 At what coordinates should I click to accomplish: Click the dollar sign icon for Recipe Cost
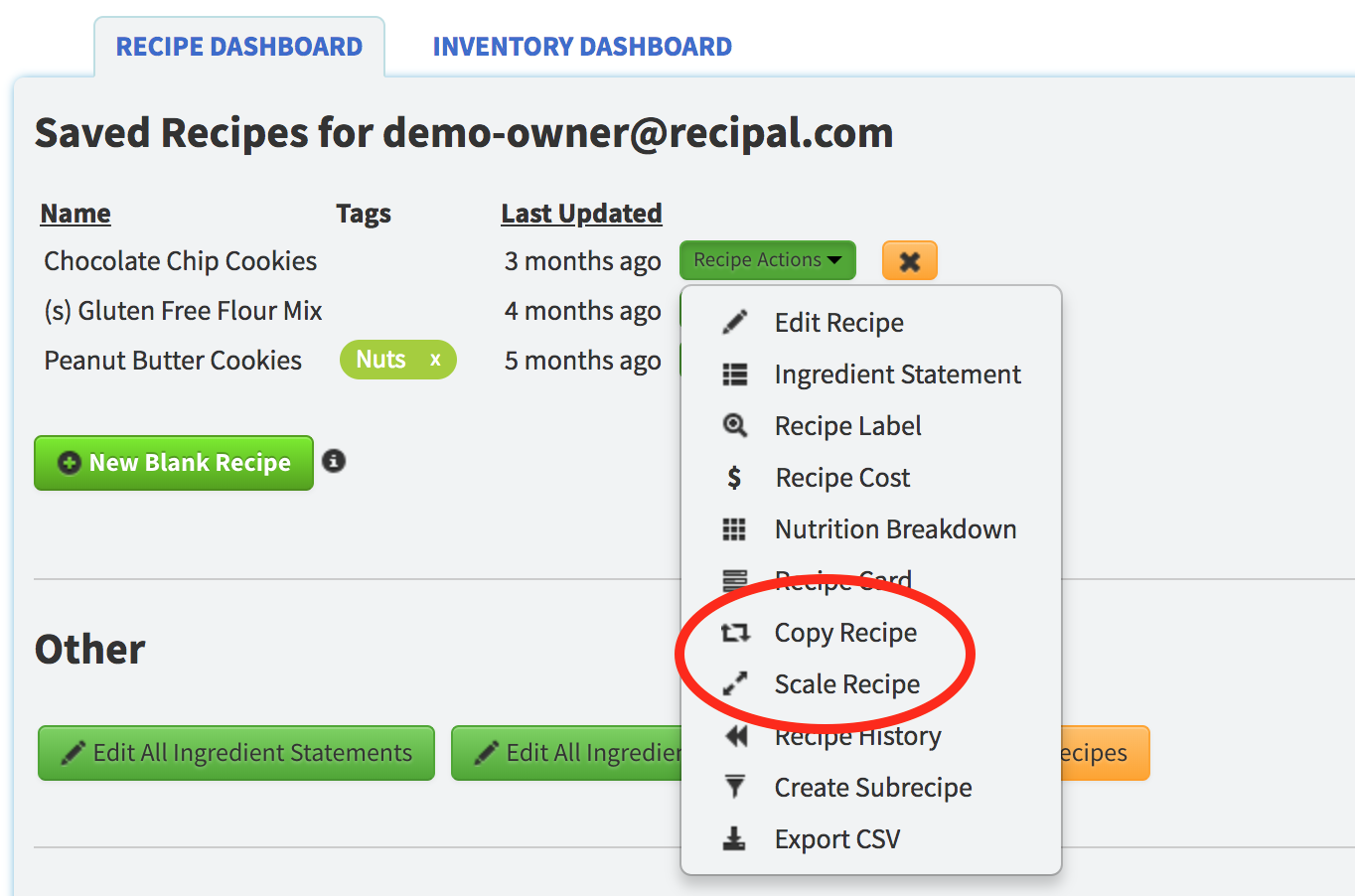pos(734,478)
